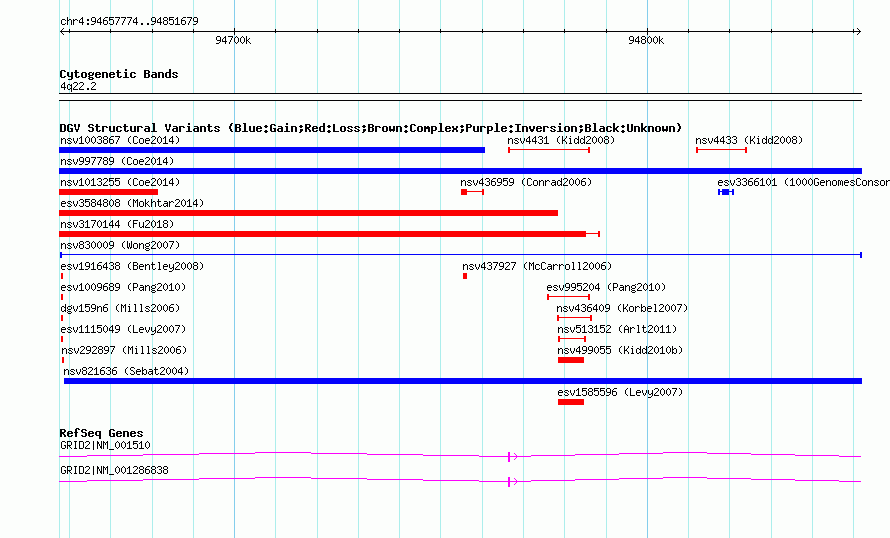Image resolution: width=890 pixels, height=538 pixels.
Task: Open nsv513152 (Arlt2011) variant label
Action: (x=617, y=329)
